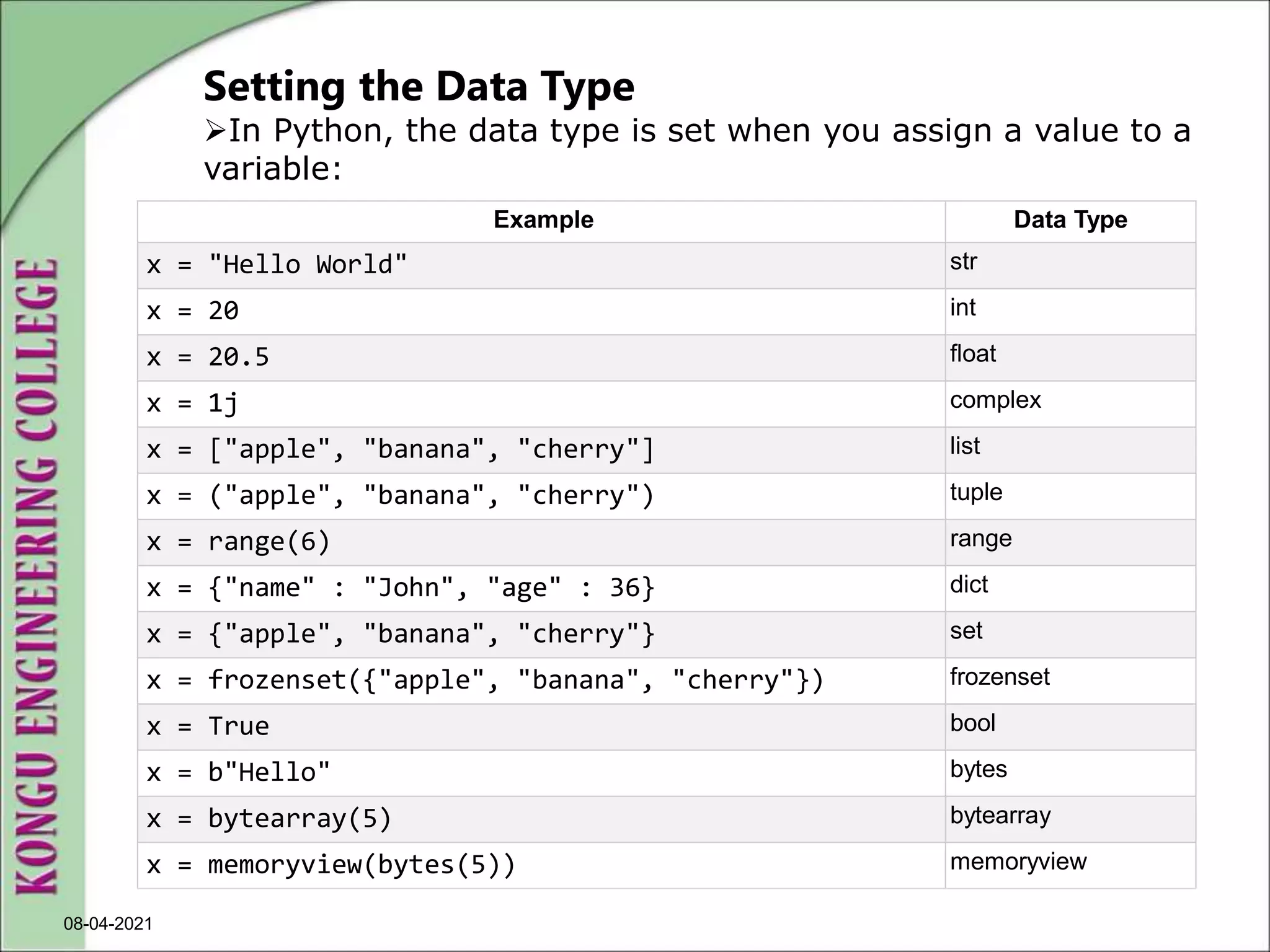Click the "str" data type cell
1270x952 pixels.
pos(963,262)
